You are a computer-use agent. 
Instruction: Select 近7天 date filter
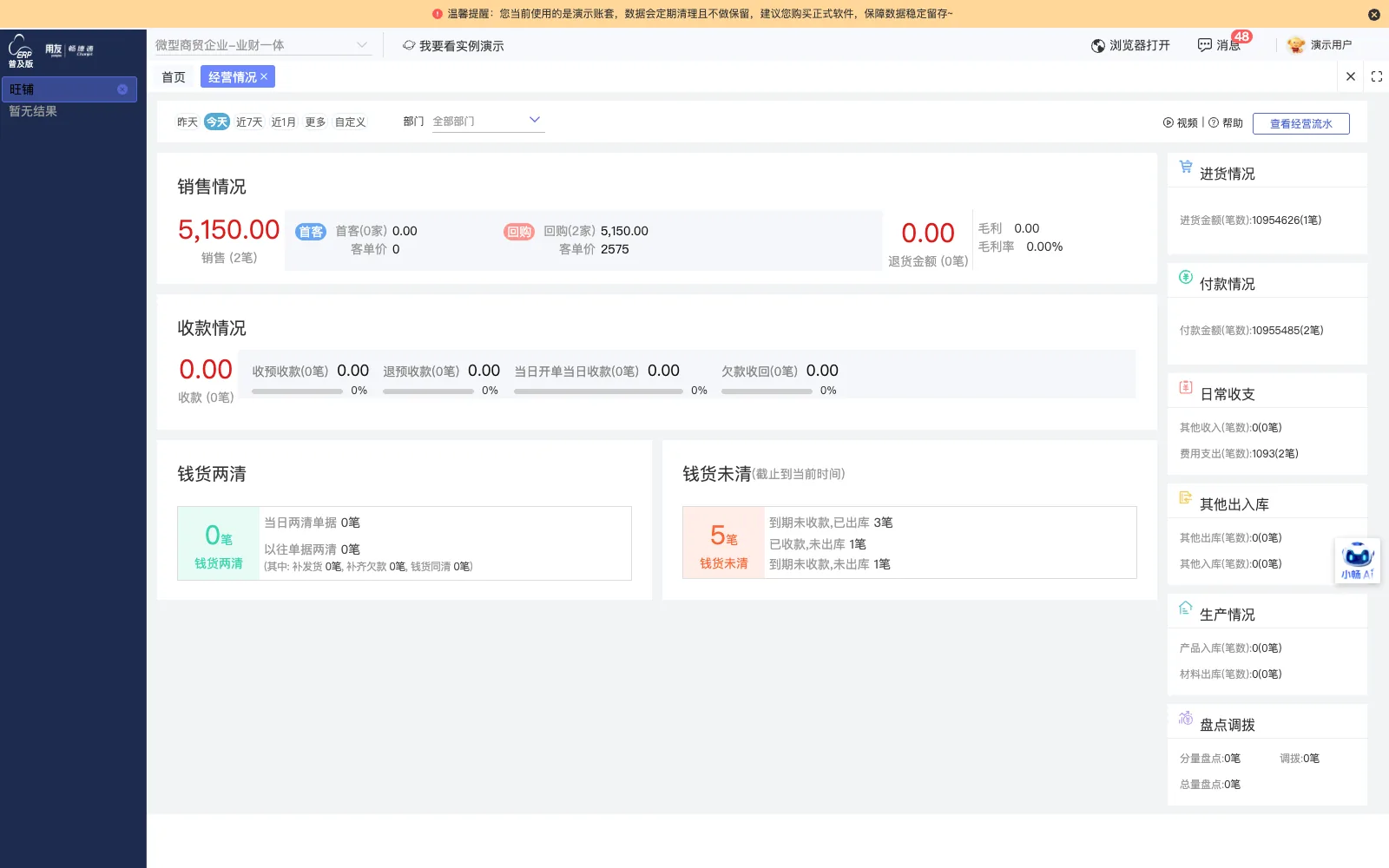249,122
